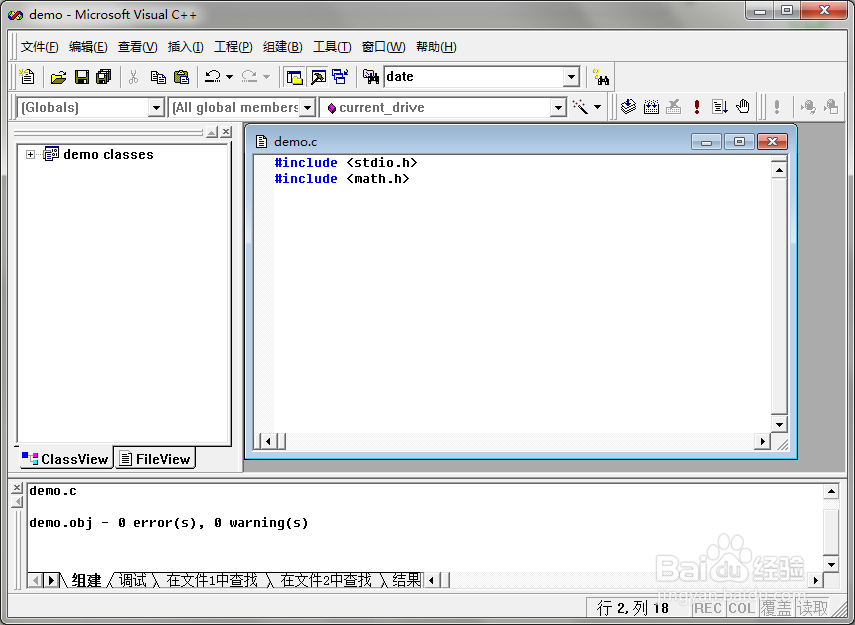Image resolution: width=855 pixels, height=625 pixels.
Task: Run the program with red exclamation icon
Action: (x=697, y=107)
